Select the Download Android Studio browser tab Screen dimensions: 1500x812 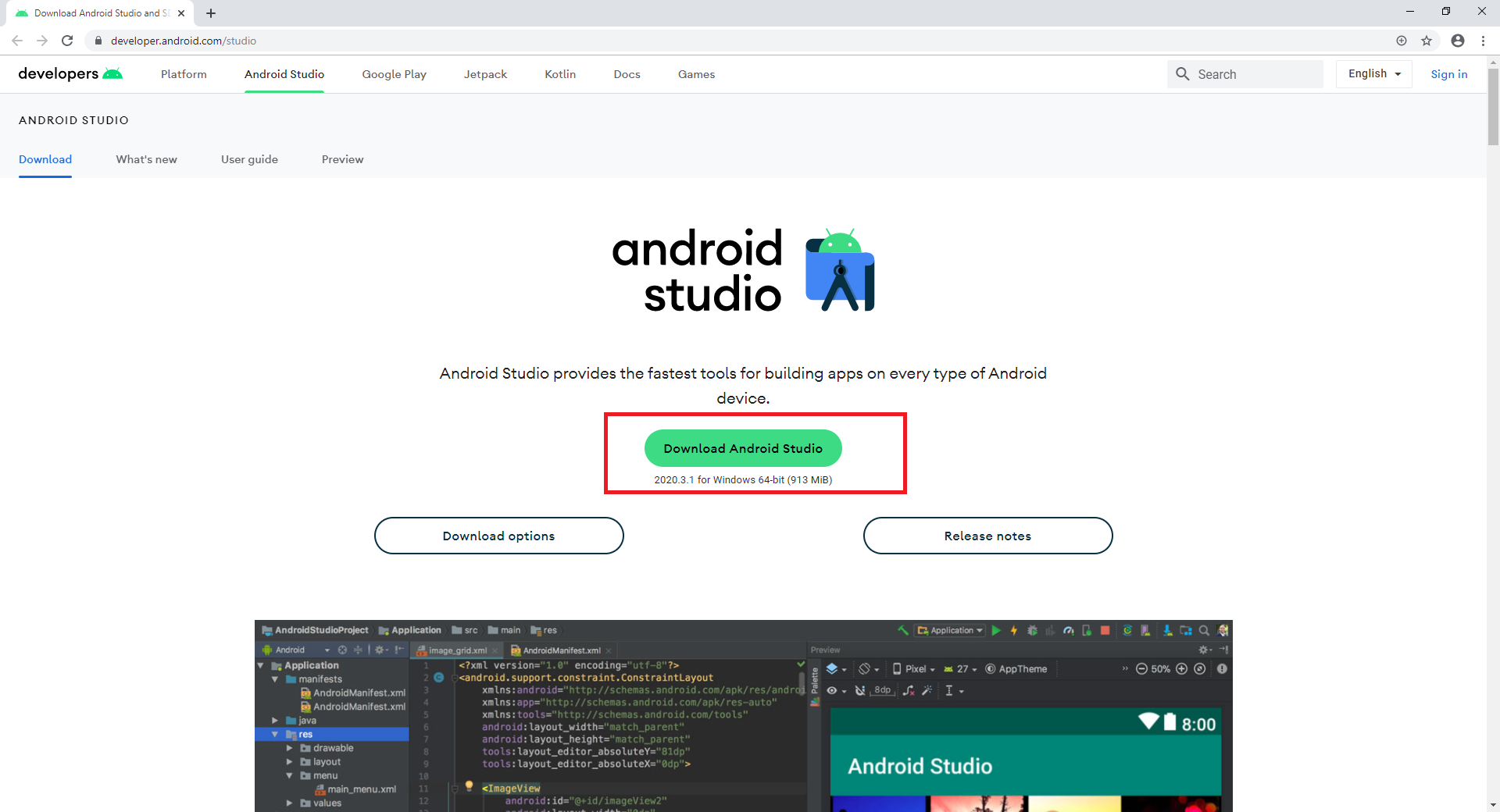[99, 13]
